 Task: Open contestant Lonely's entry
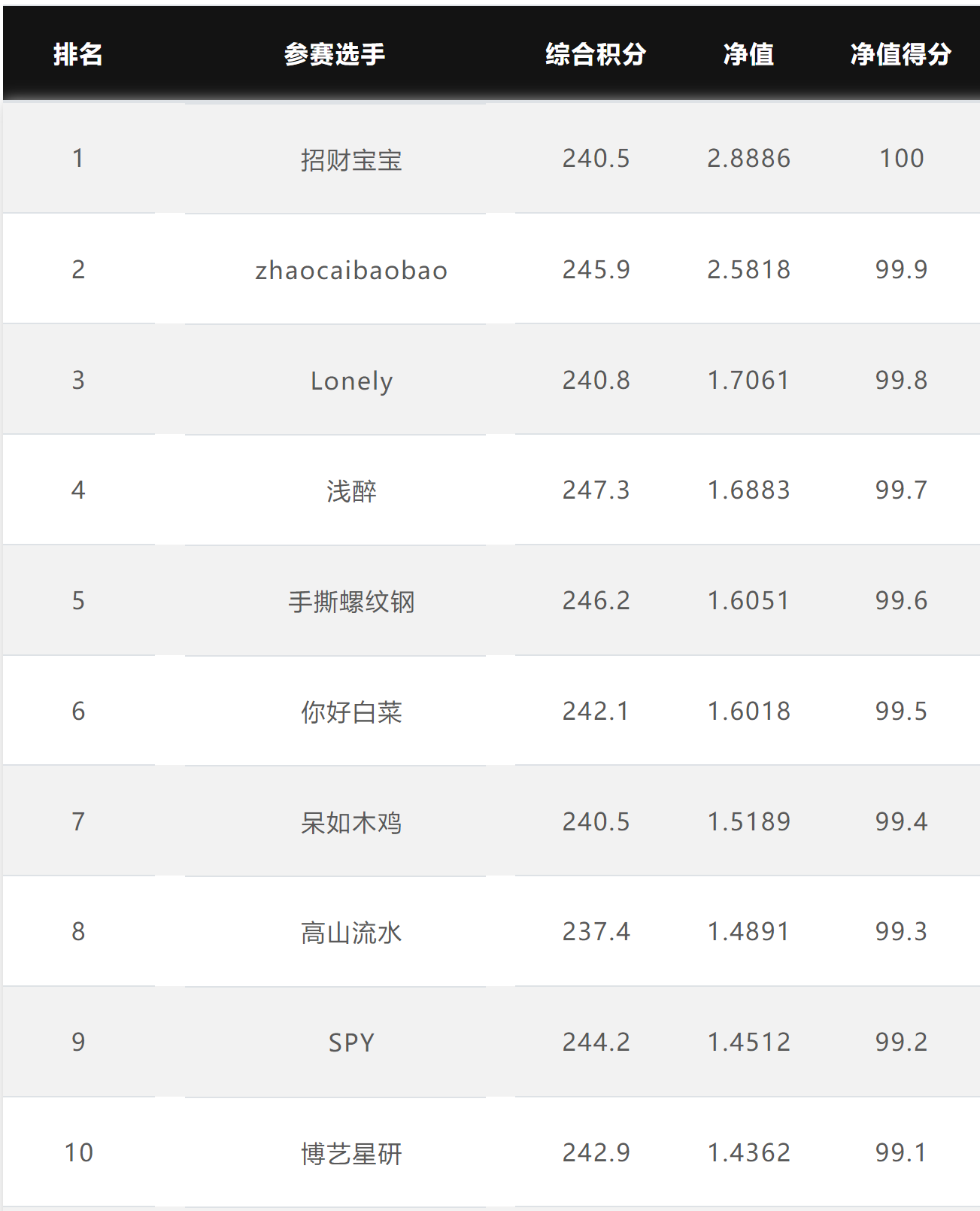tap(351, 381)
